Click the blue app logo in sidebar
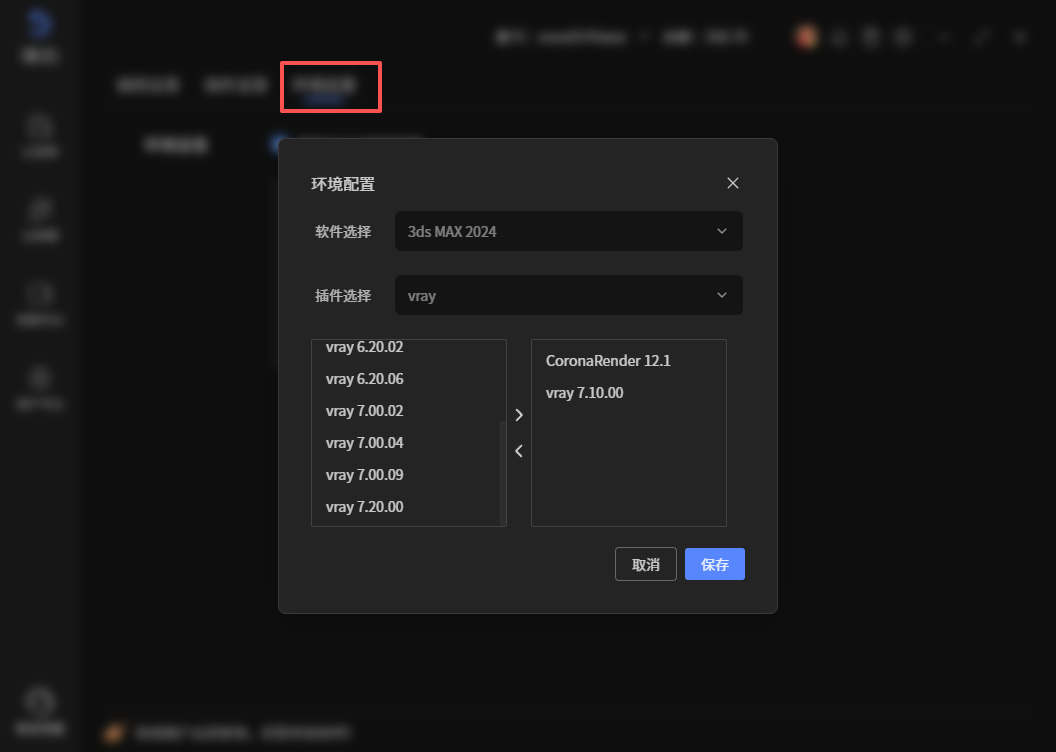 coord(40,24)
